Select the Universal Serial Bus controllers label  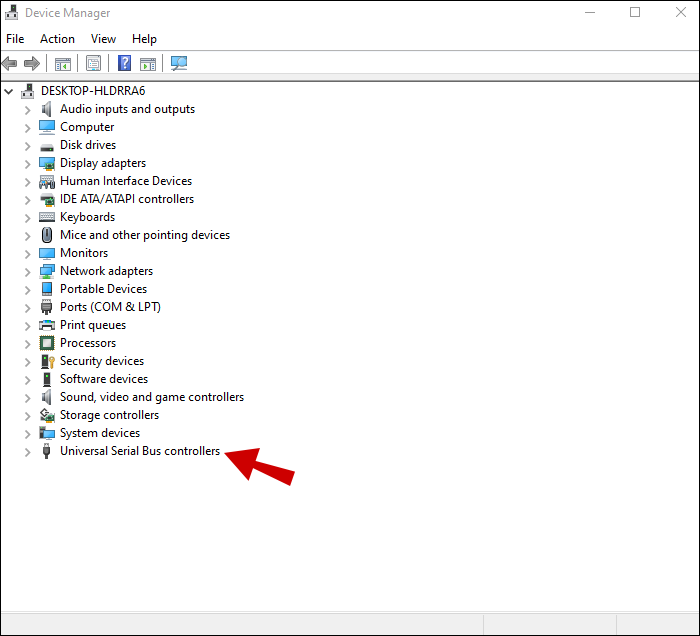[x=140, y=451]
